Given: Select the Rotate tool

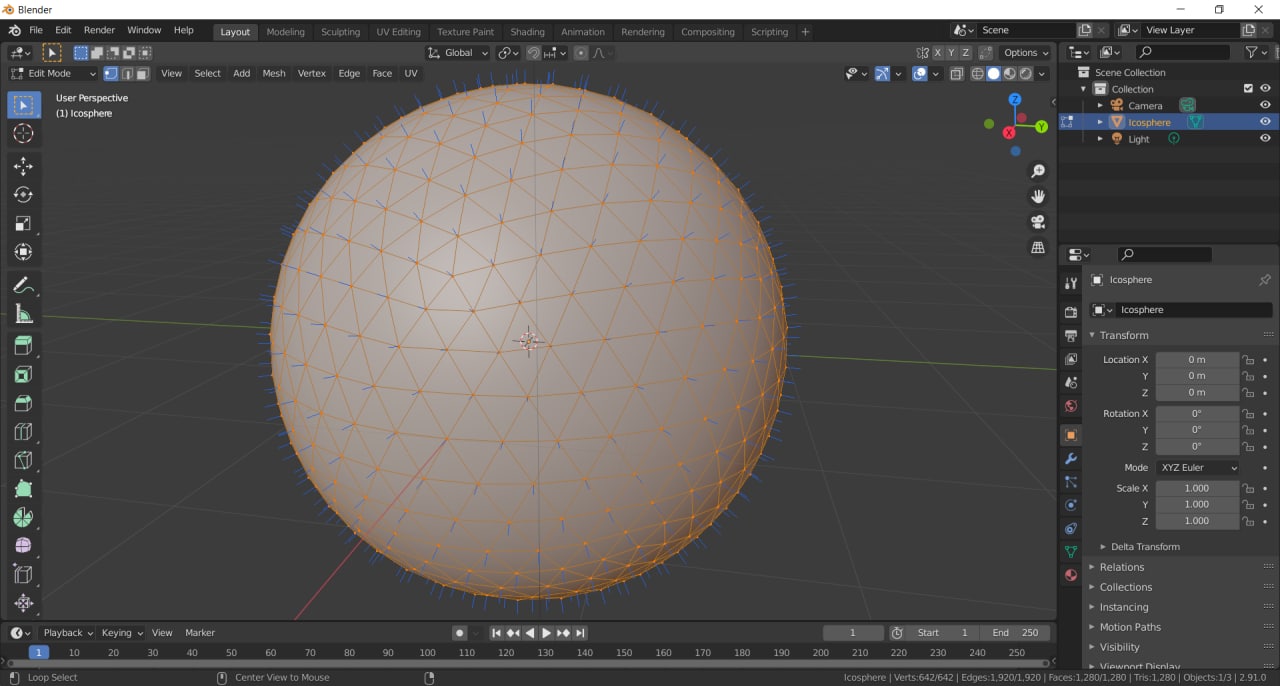Looking at the screenshot, I should coord(23,195).
